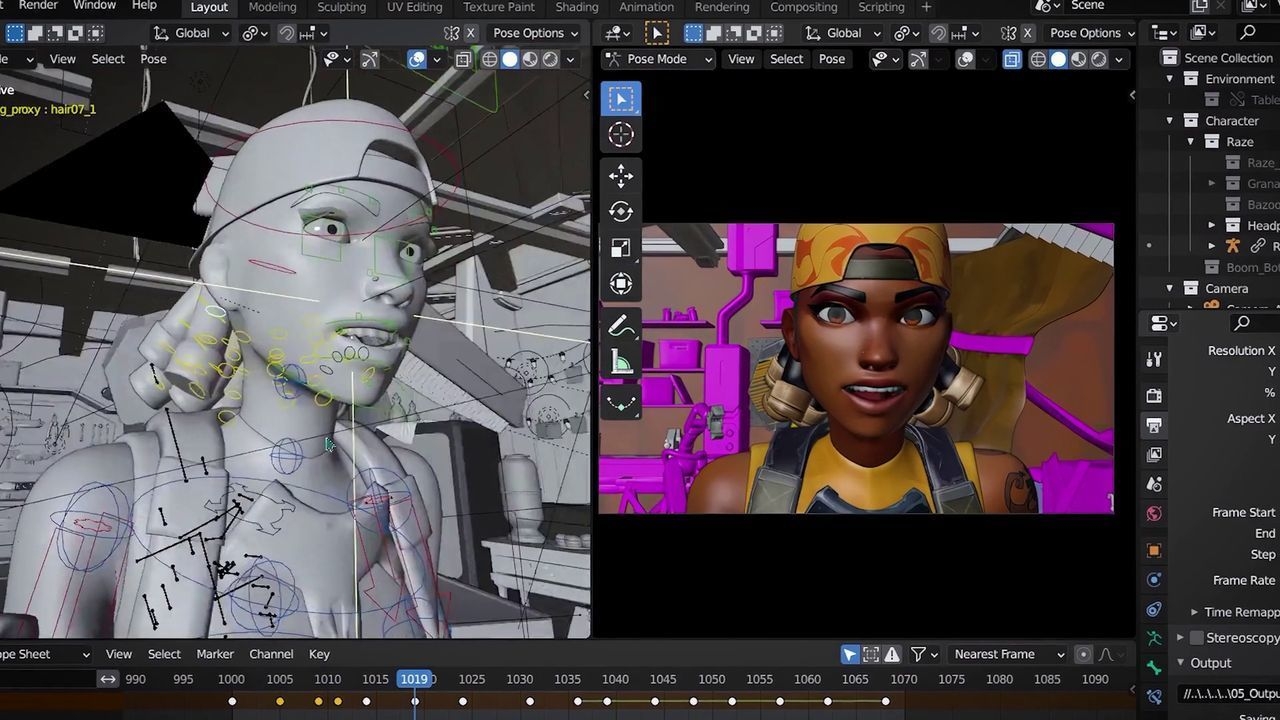The image size is (1280, 720).
Task: Open the Render menu
Action: click(x=38, y=6)
